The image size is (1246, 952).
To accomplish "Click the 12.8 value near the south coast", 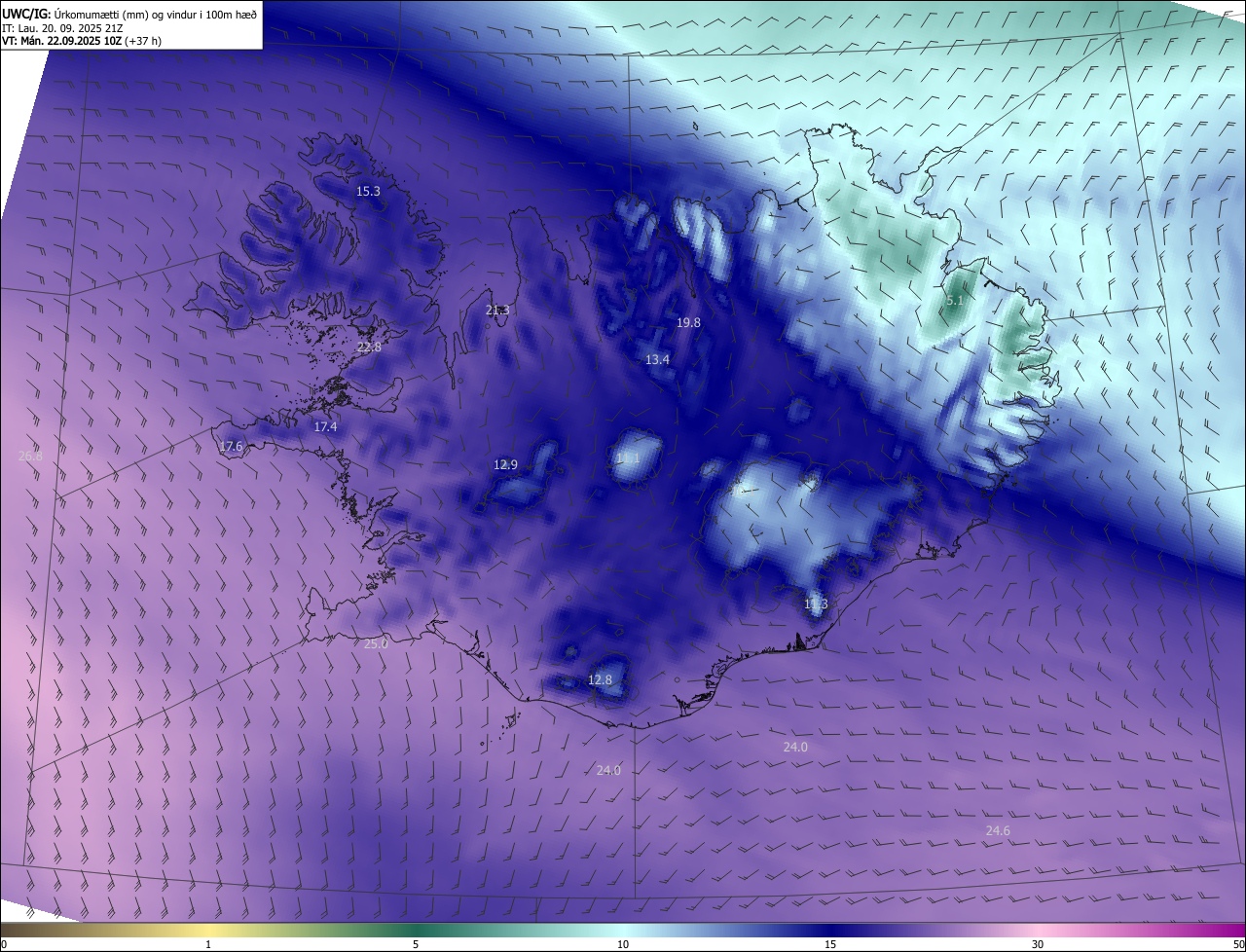I will point(601,680).
